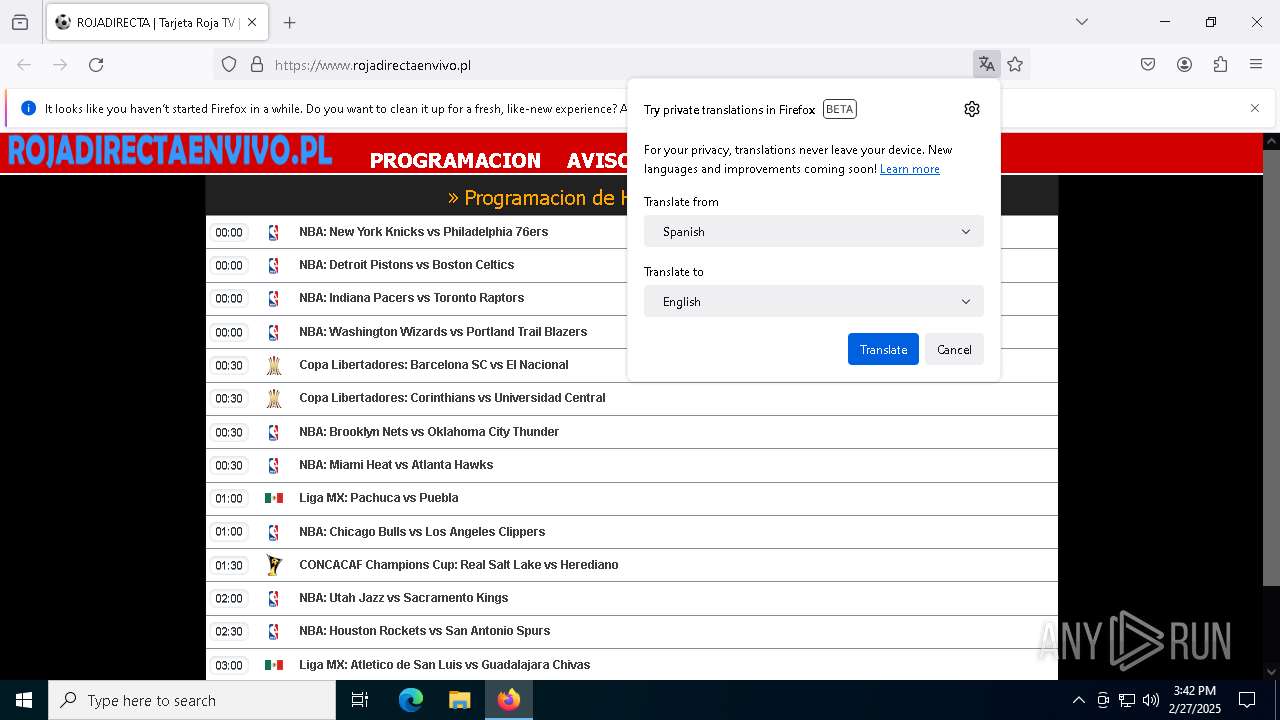Focus the URL address bar
The width and height of the screenshot is (1280, 720).
(619, 65)
